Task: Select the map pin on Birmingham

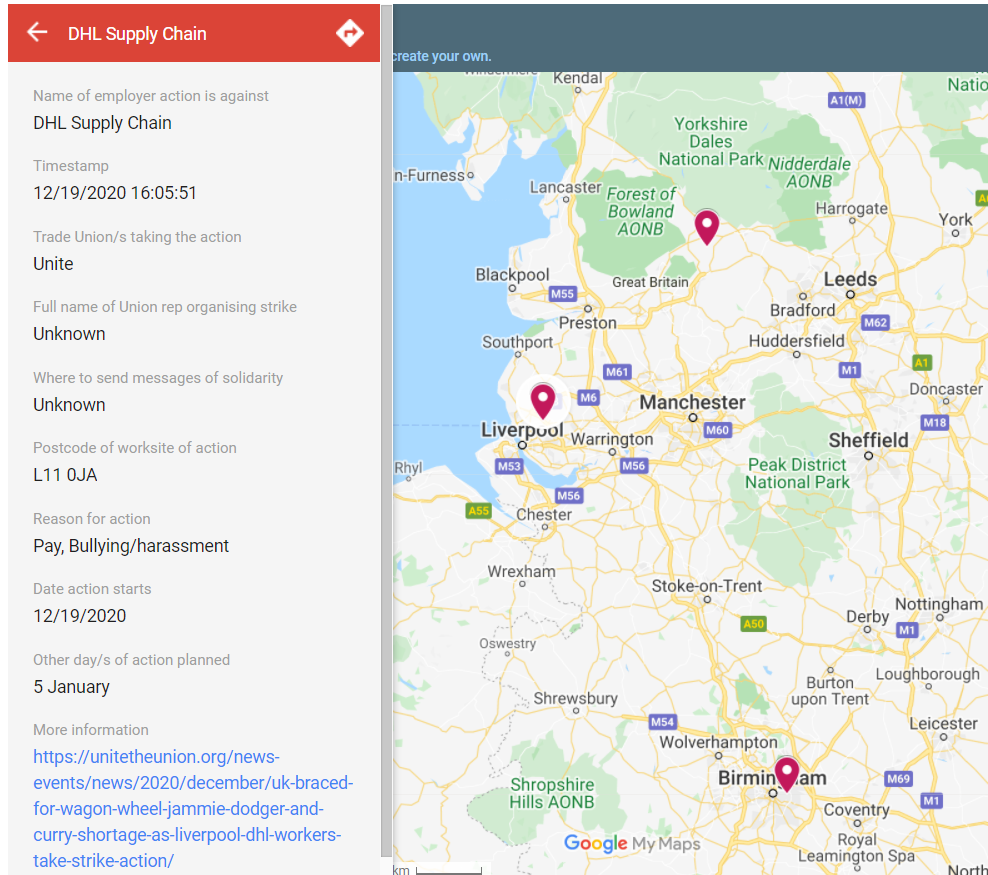Action: 787,774
